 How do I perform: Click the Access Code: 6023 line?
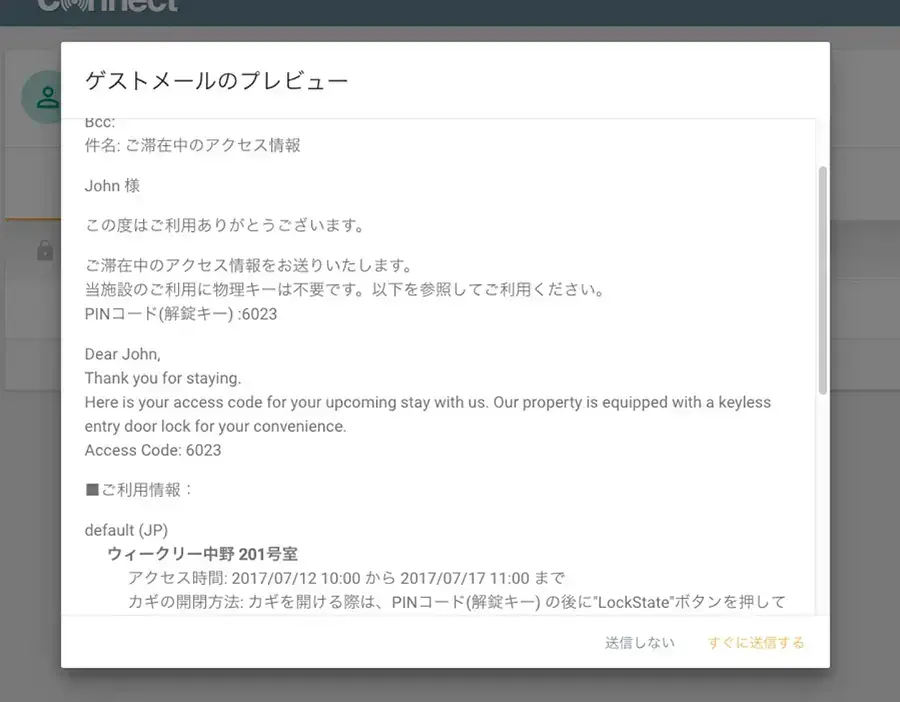coord(153,450)
